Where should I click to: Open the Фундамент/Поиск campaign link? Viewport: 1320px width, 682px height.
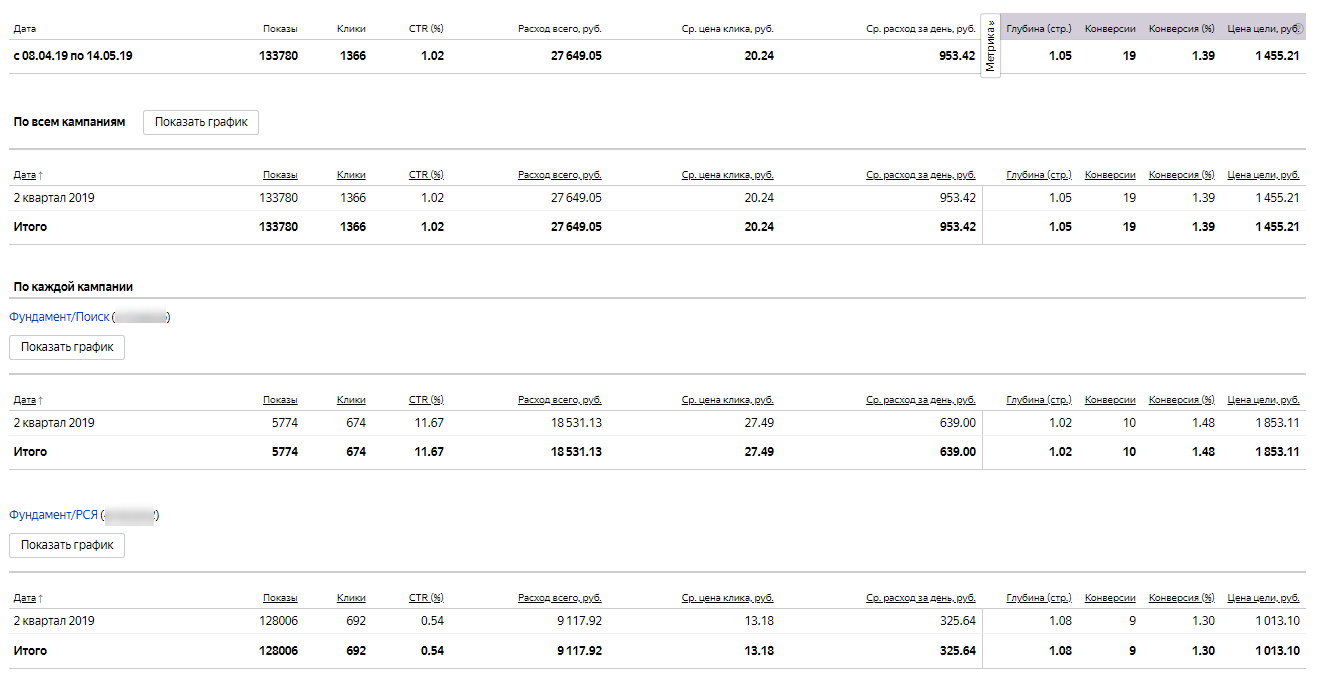click(60, 317)
